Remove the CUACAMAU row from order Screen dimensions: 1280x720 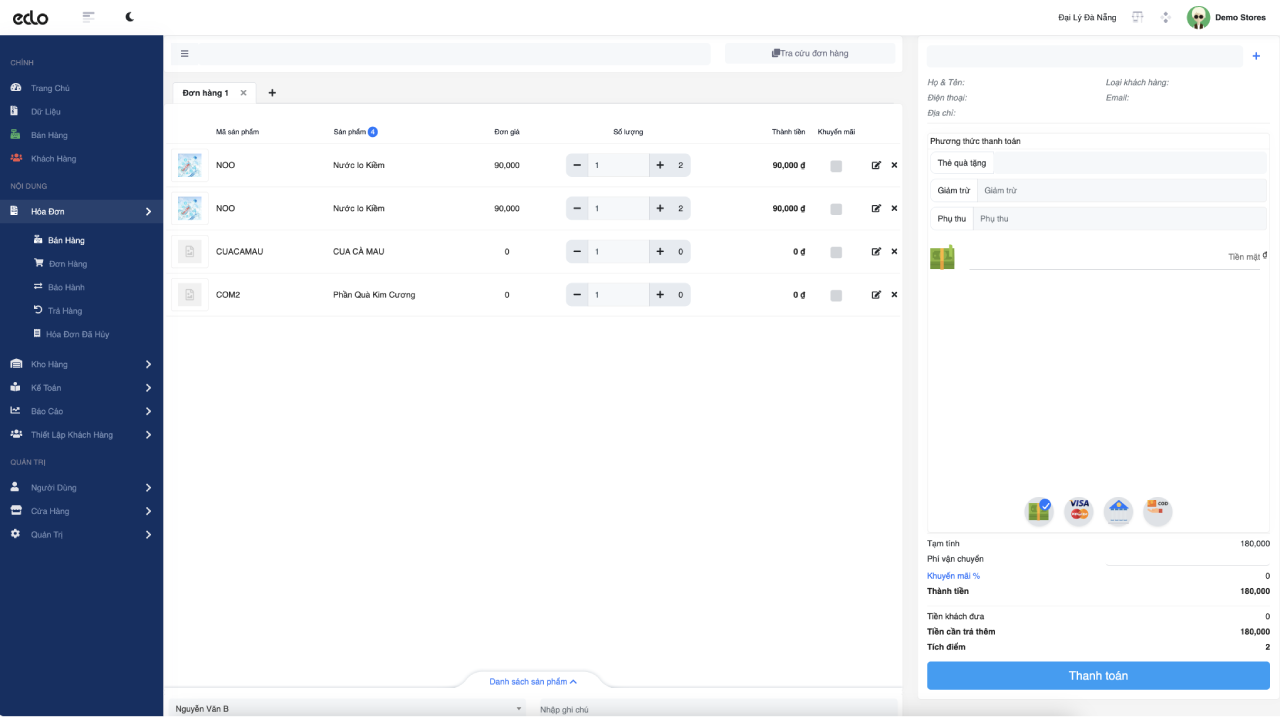coord(894,252)
